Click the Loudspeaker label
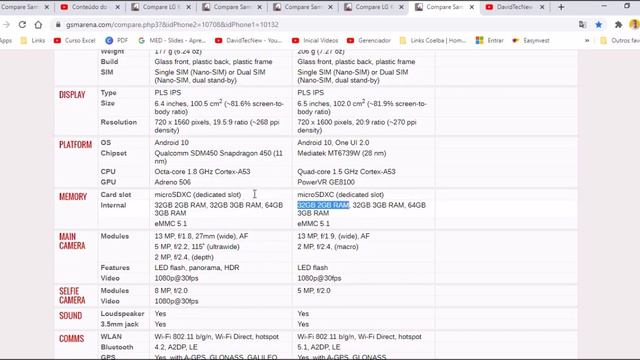Viewport: 640px width, 360px height. [x=122, y=313]
